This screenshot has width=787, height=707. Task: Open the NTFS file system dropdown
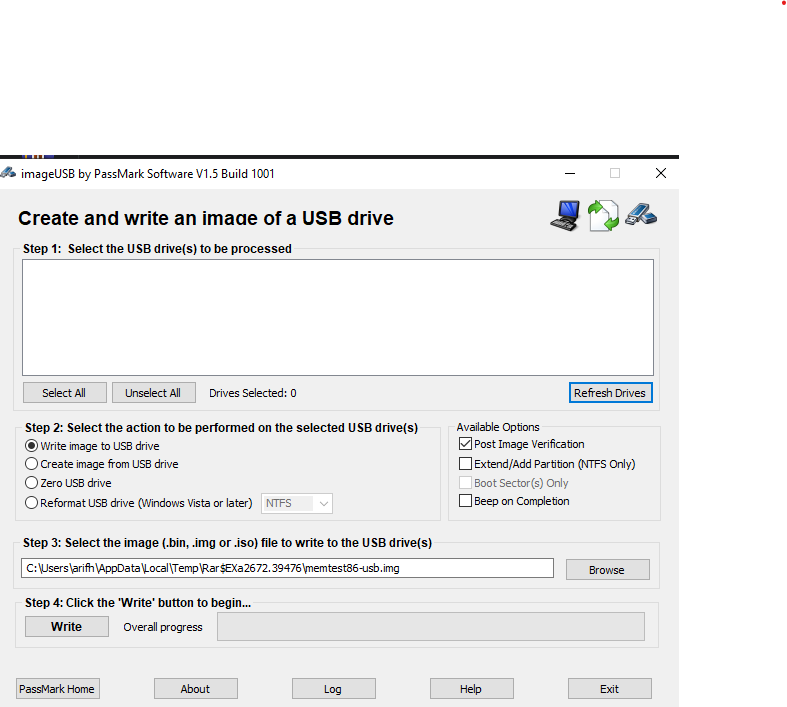pyautogui.click(x=297, y=503)
